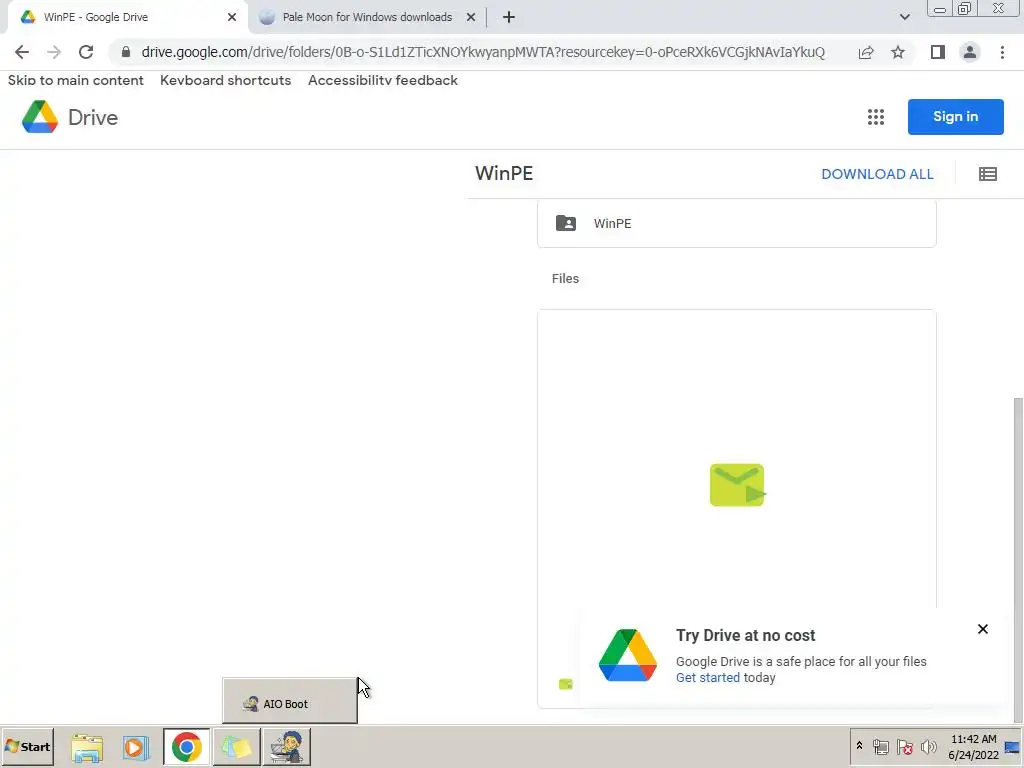Follow the Get started link
This screenshot has width=1024, height=768.
click(x=708, y=678)
